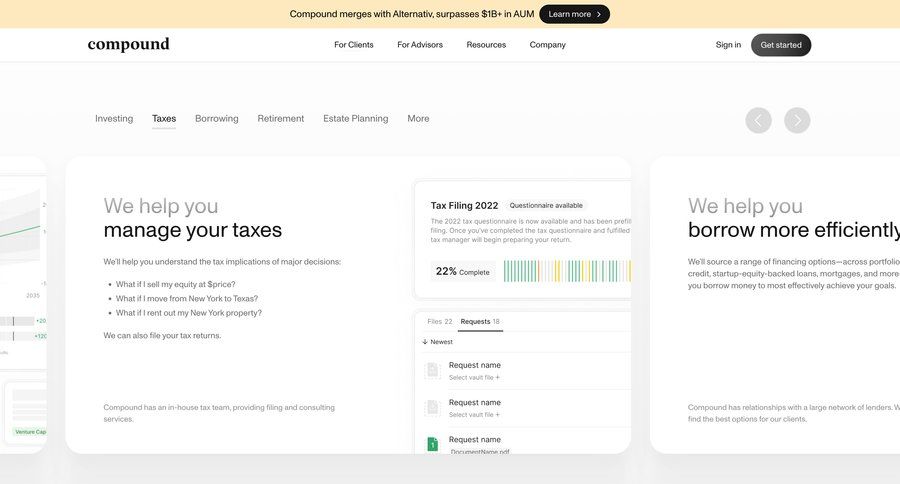Click the Newest sort arrow
The width and height of the screenshot is (900, 484).
[x=425, y=342]
